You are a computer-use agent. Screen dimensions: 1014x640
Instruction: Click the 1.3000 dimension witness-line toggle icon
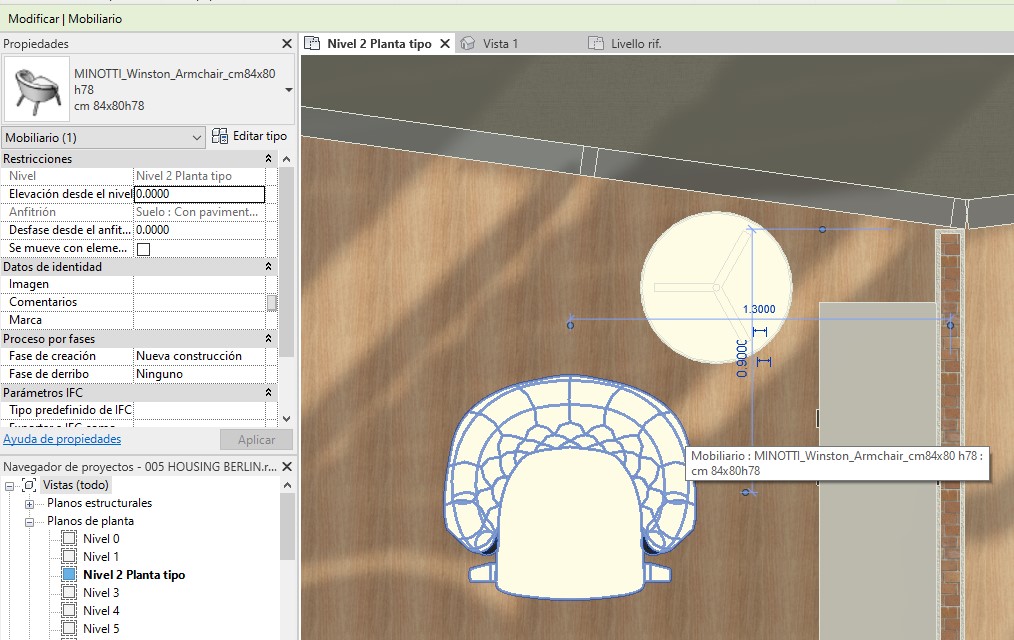[x=759, y=331]
